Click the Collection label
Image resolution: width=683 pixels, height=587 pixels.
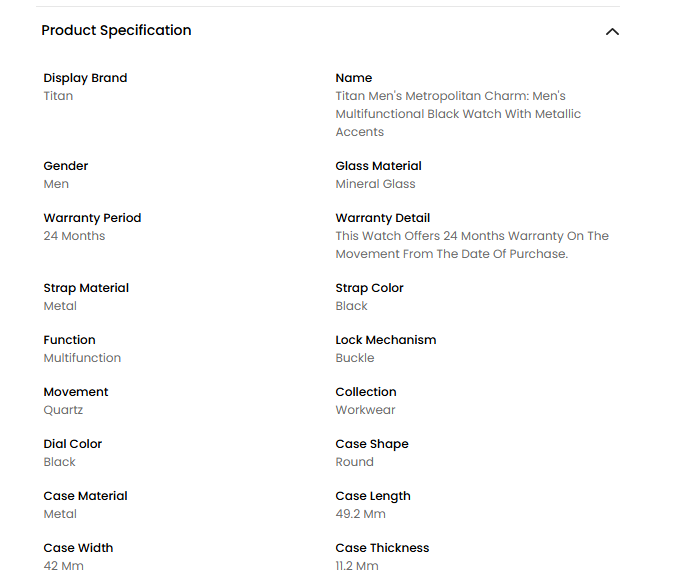pyautogui.click(x=366, y=391)
